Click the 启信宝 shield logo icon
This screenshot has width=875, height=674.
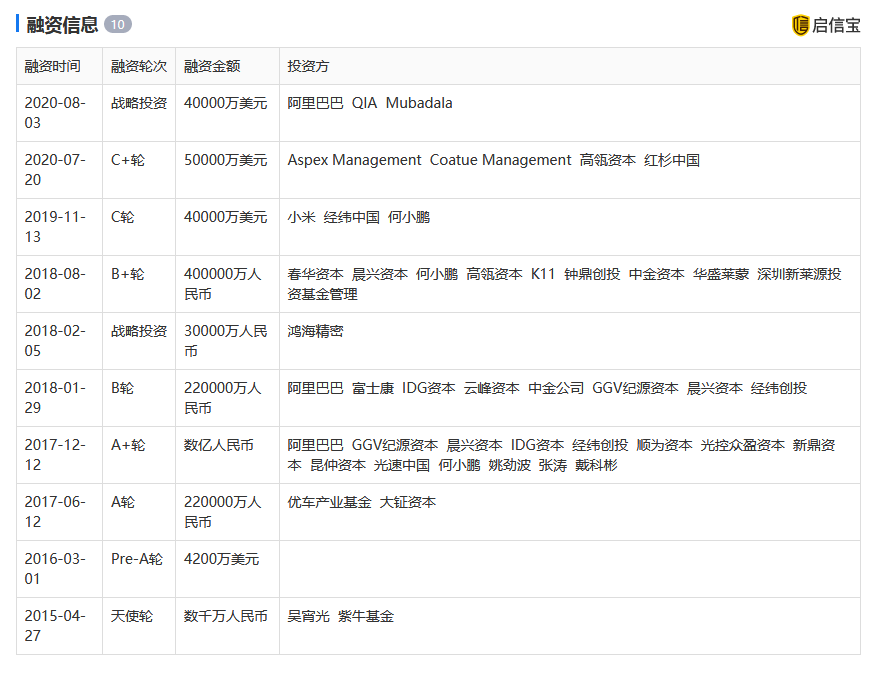[800, 25]
